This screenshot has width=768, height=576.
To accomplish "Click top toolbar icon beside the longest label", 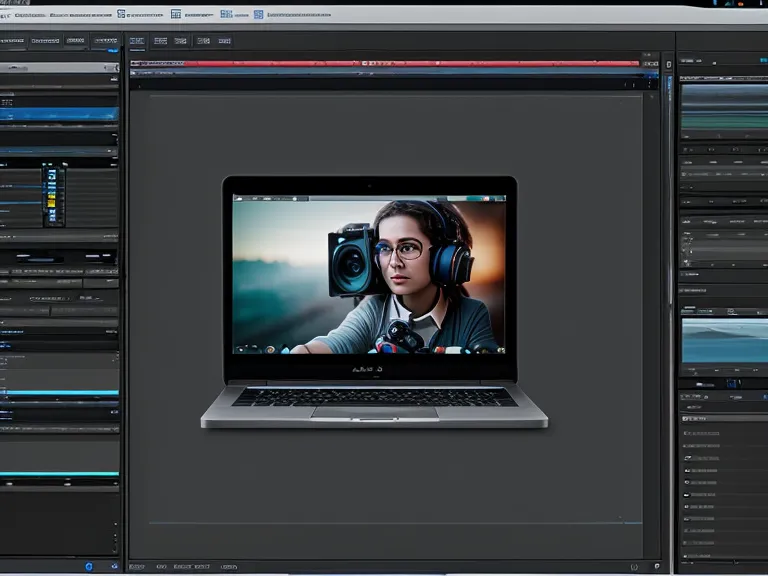I will click(x=259, y=14).
